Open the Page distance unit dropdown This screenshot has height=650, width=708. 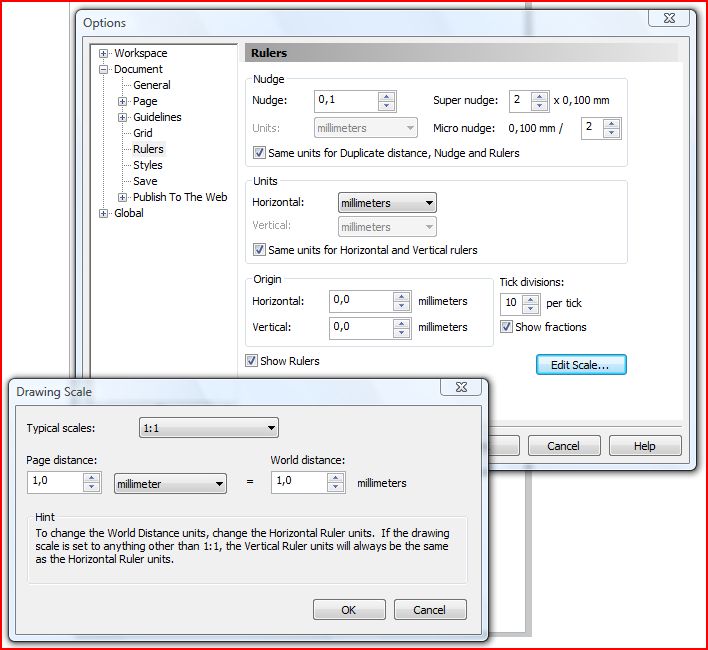click(x=170, y=483)
